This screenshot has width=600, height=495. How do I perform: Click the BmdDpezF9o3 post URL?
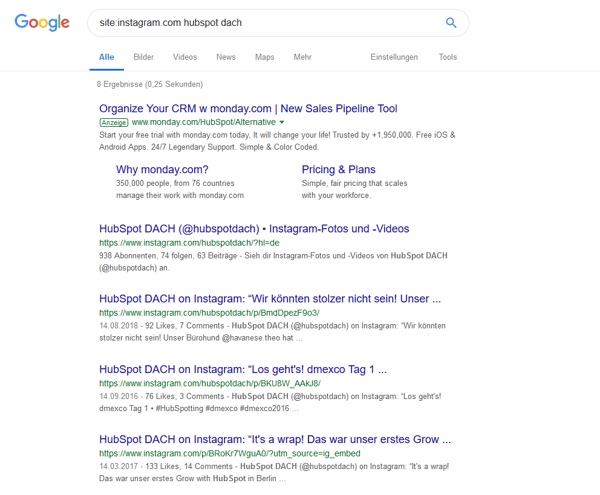coord(209,313)
